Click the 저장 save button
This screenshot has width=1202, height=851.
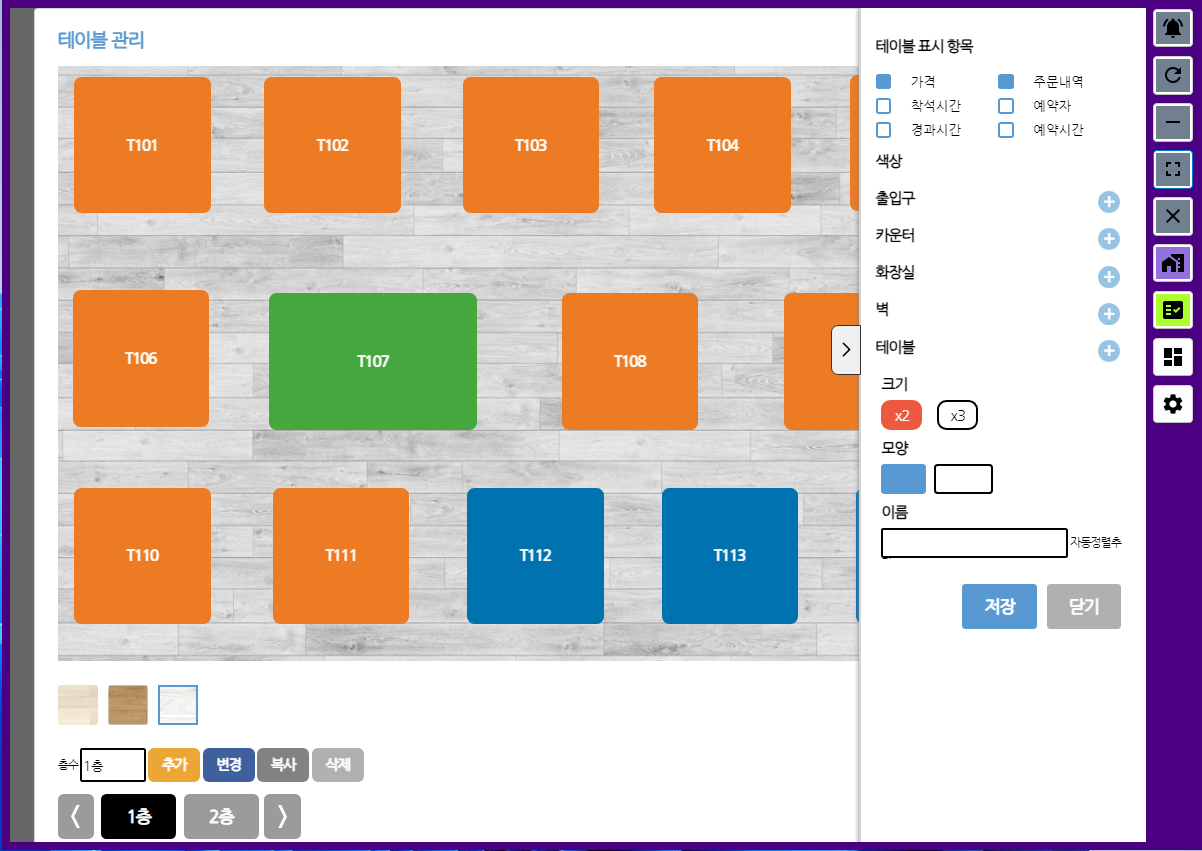(999, 606)
